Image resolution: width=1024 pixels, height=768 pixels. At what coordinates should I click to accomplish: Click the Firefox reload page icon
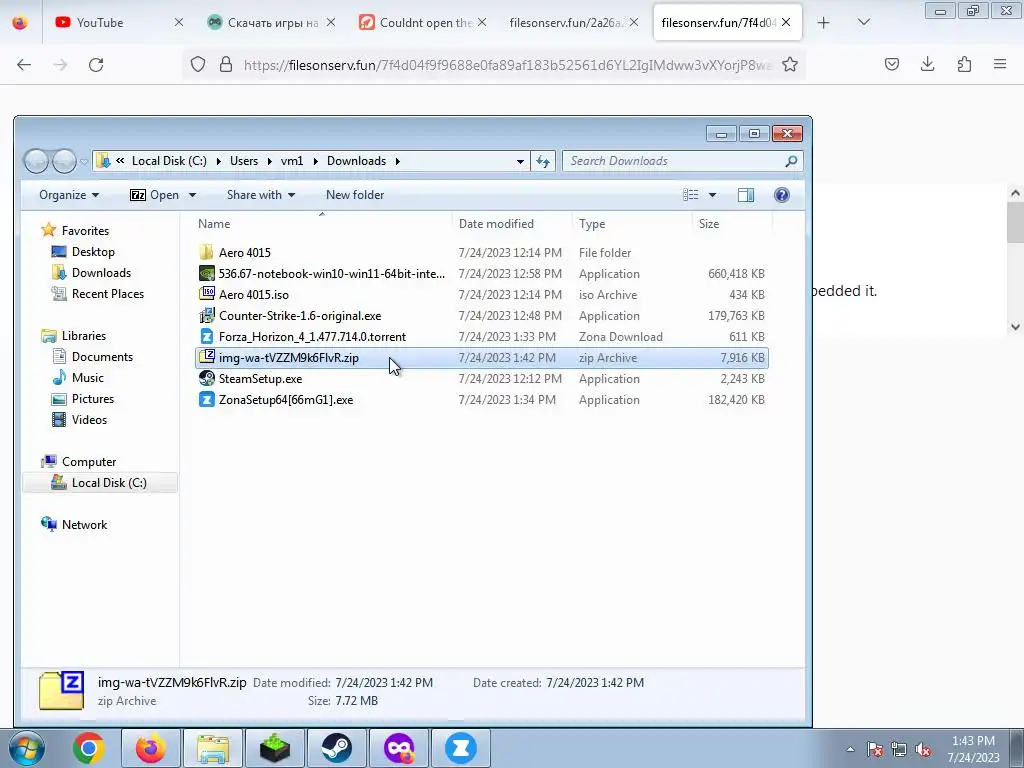pos(96,65)
